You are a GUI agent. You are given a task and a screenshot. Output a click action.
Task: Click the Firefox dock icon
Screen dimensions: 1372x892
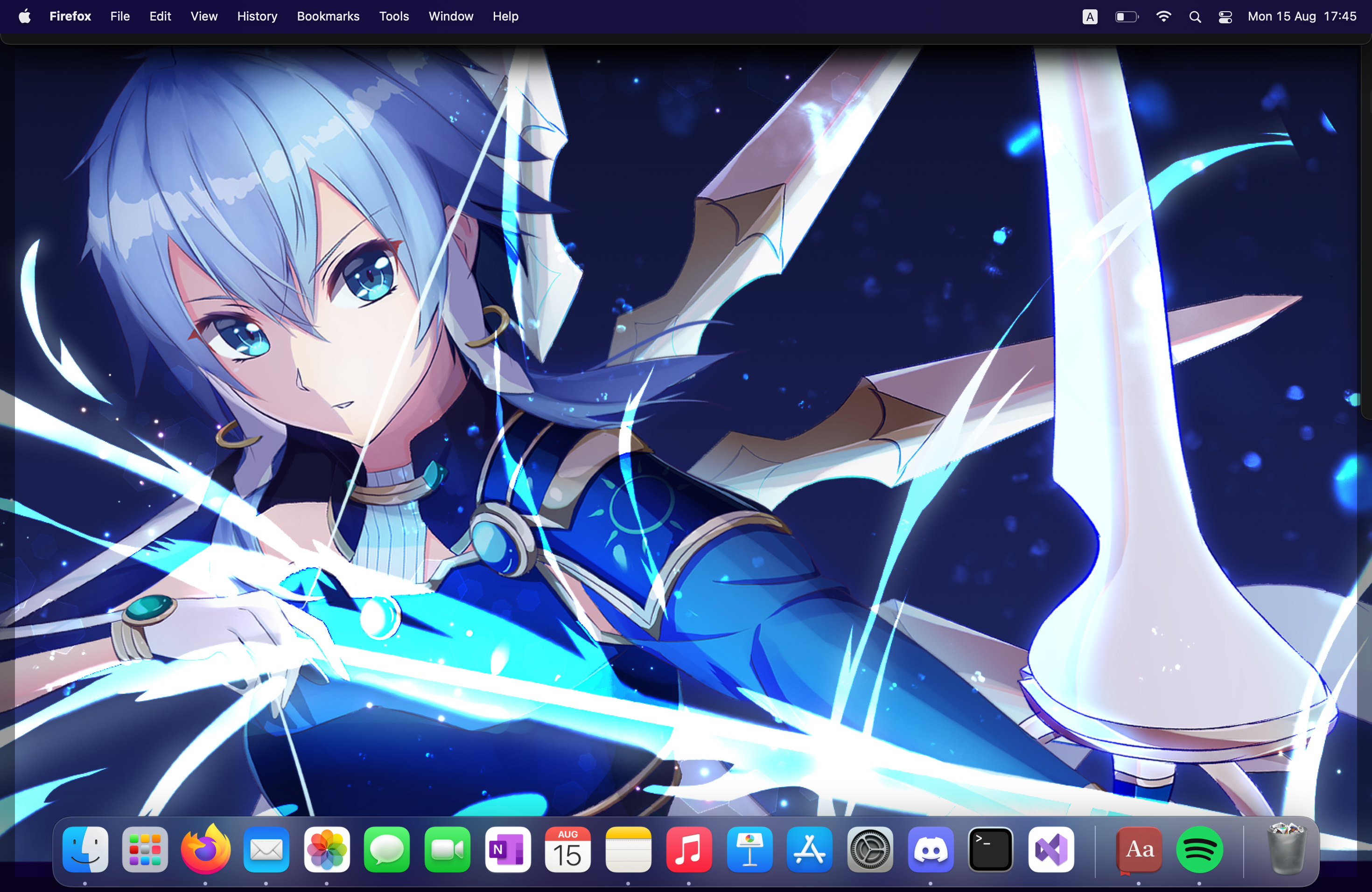point(206,850)
